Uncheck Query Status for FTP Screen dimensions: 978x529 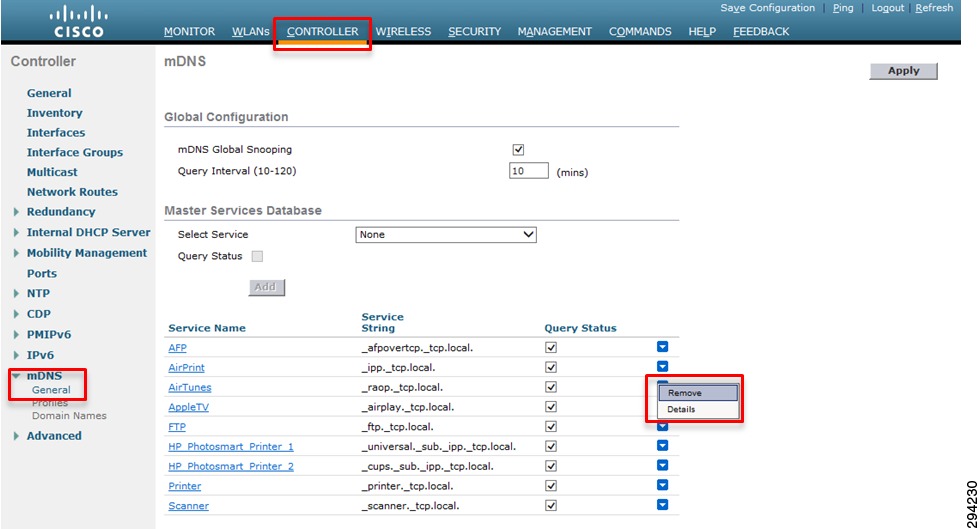551,427
